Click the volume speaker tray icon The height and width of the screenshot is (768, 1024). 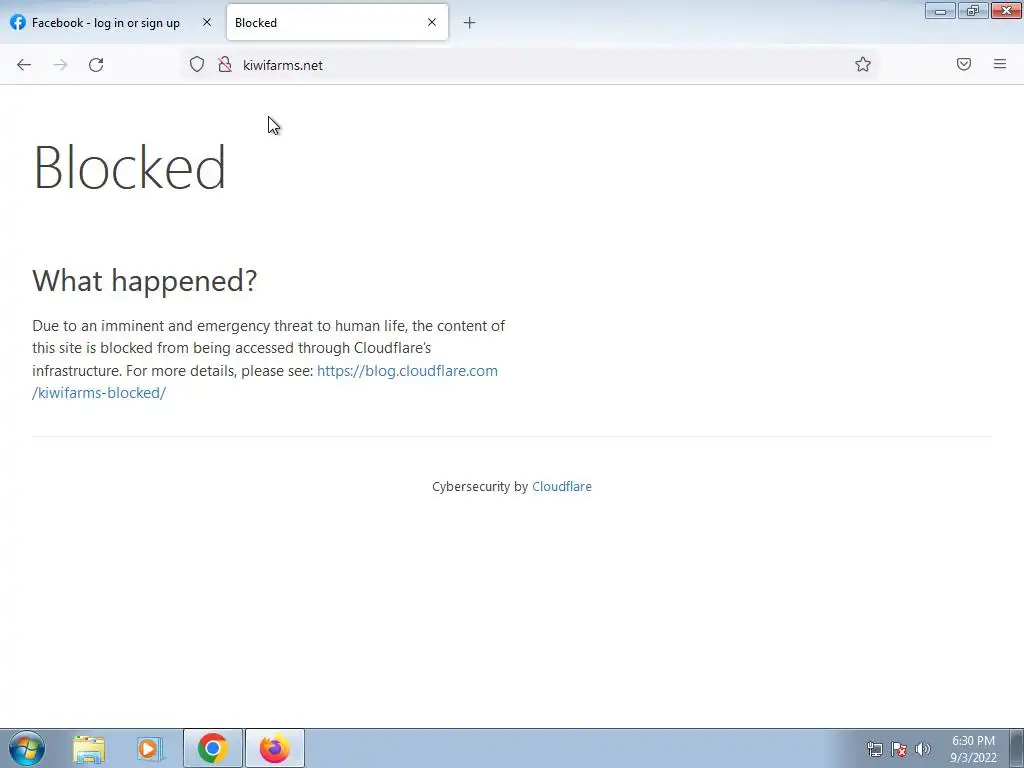pyautogui.click(x=923, y=749)
